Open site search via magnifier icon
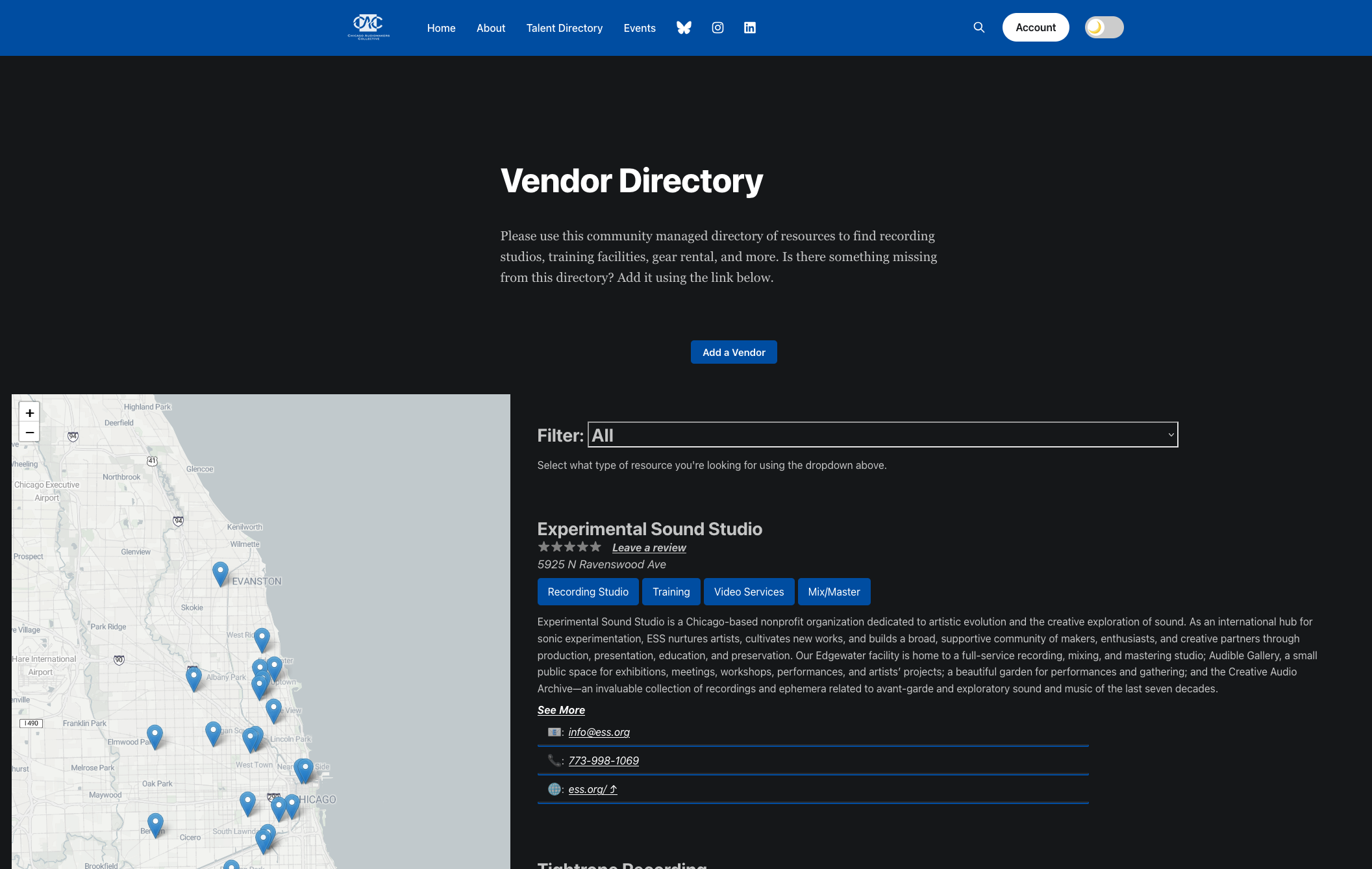The height and width of the screenshot is (869, 1372). coord(979,27)
